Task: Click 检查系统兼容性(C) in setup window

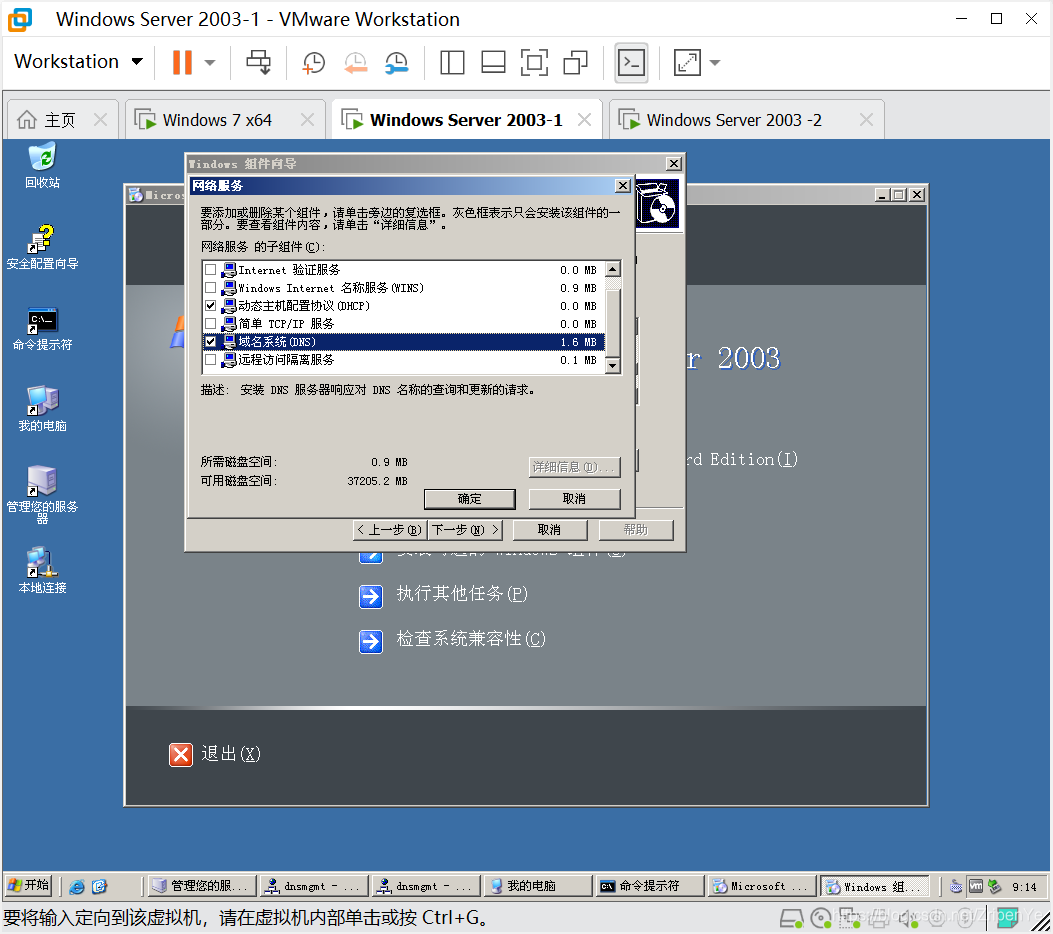Action: click(471, 639)
